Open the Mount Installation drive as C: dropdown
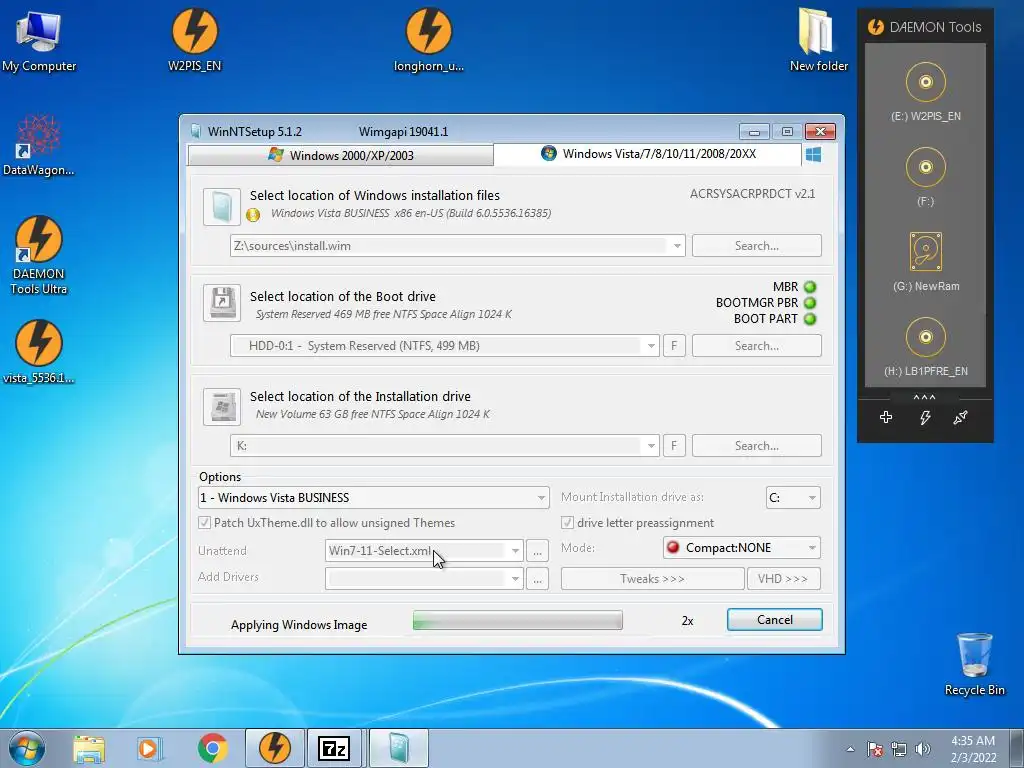 (793, 498)
